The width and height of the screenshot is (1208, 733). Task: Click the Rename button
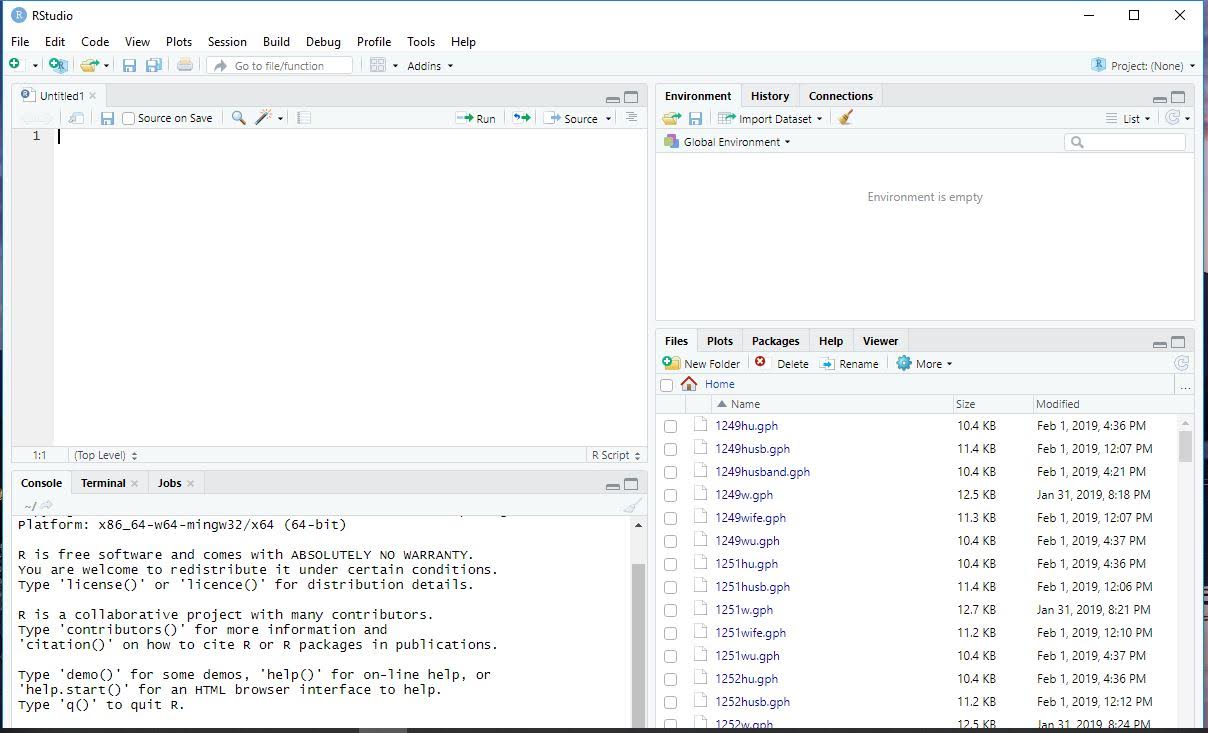849,364
